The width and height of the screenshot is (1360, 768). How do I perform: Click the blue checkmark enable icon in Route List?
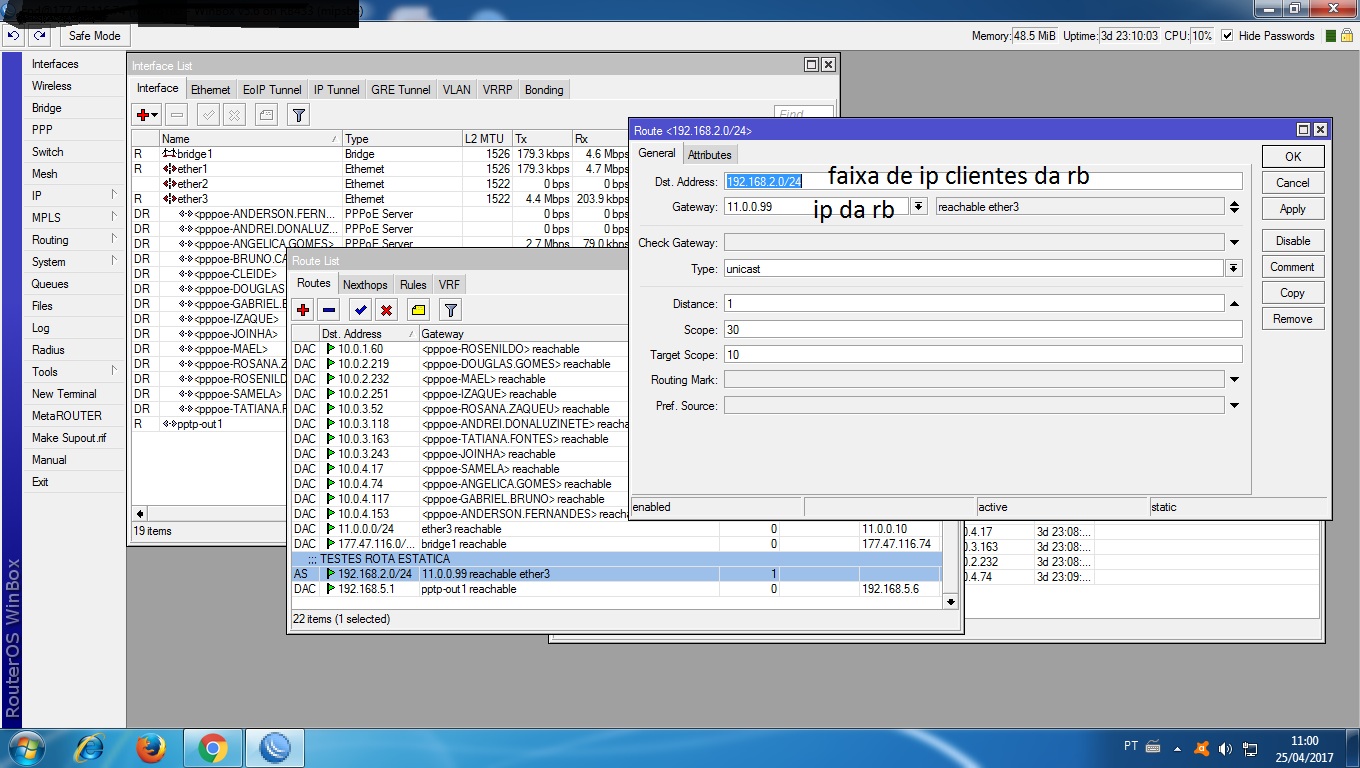(361, 310)
